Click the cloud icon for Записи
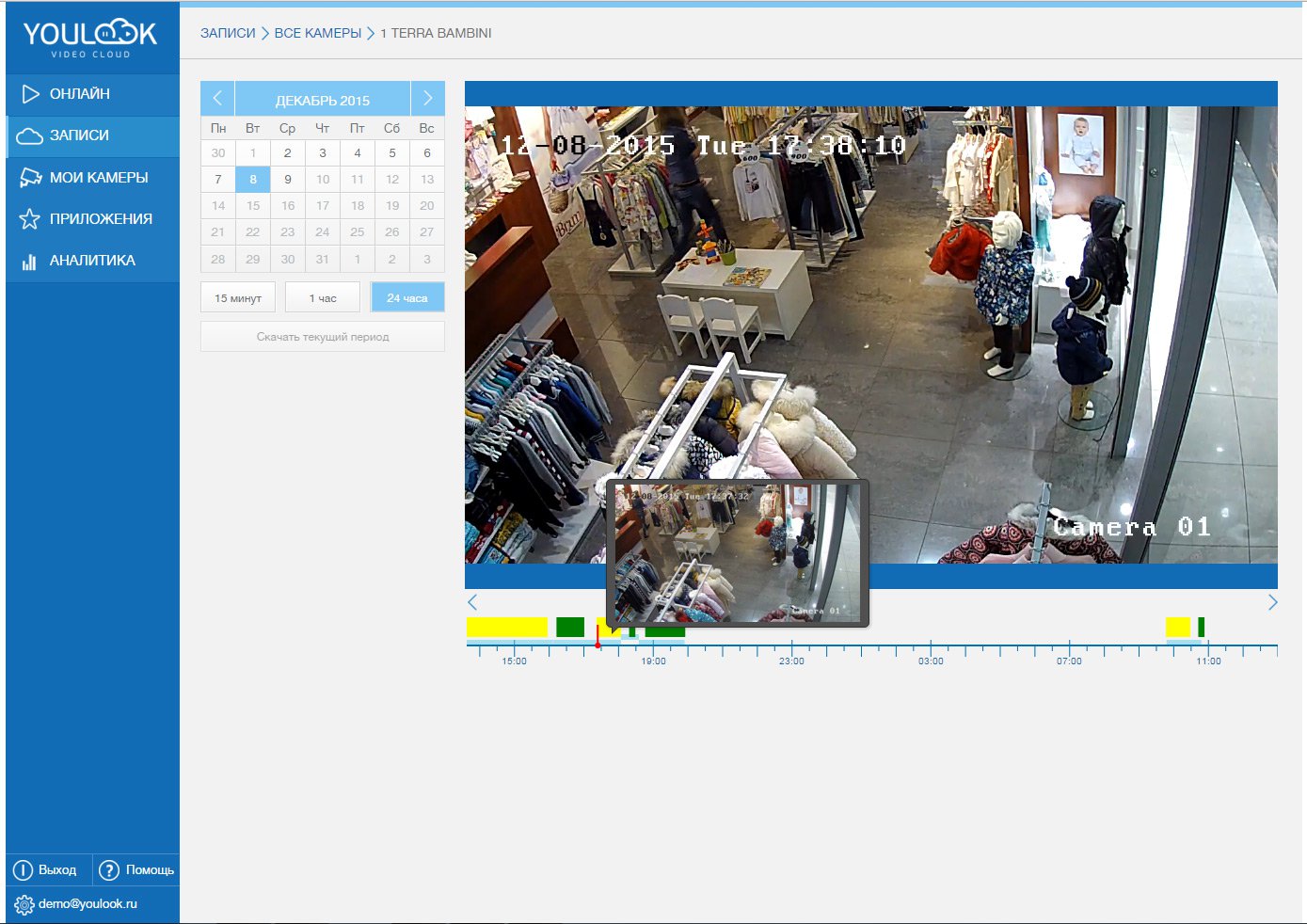Screen dimensions: 1307x924 30,136
